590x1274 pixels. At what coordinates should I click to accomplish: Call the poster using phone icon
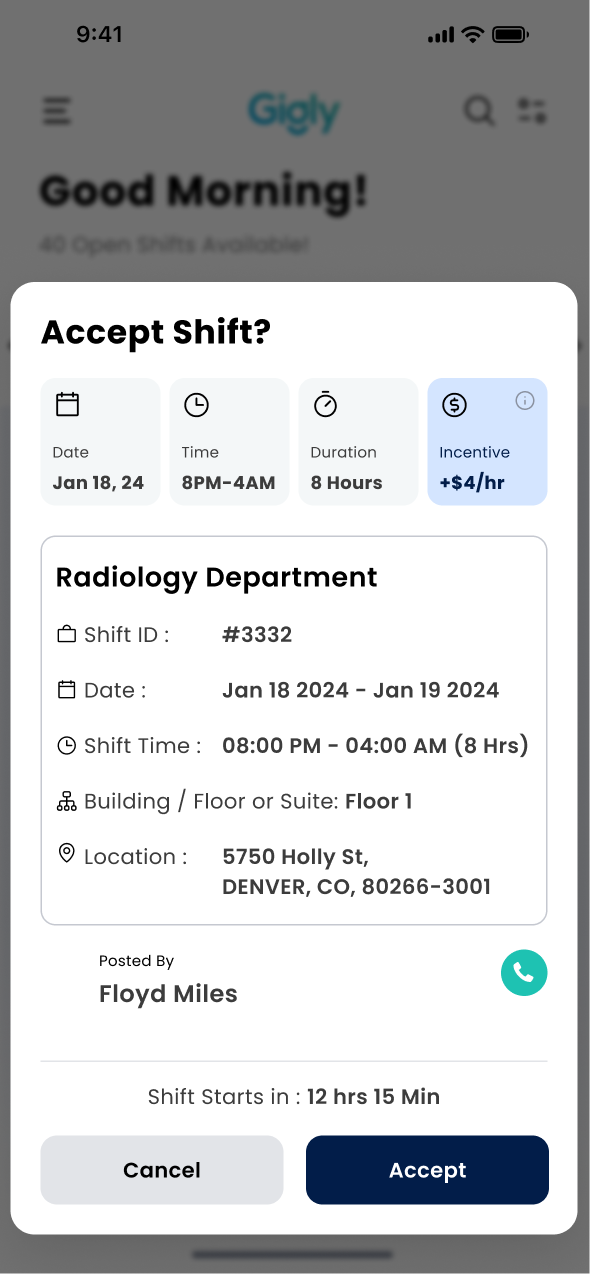(524, 972)
